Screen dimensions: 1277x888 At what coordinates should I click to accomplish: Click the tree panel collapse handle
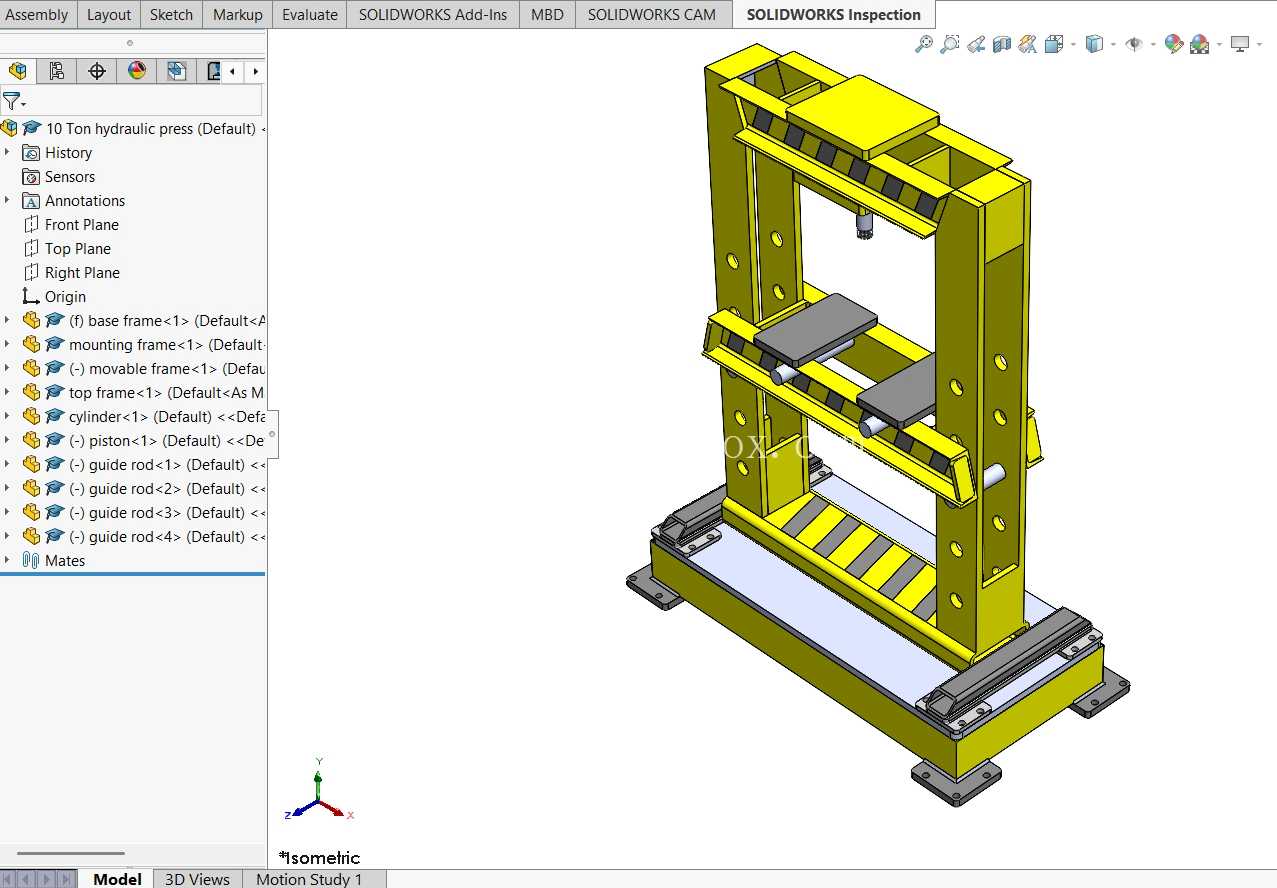coord(272,434)
